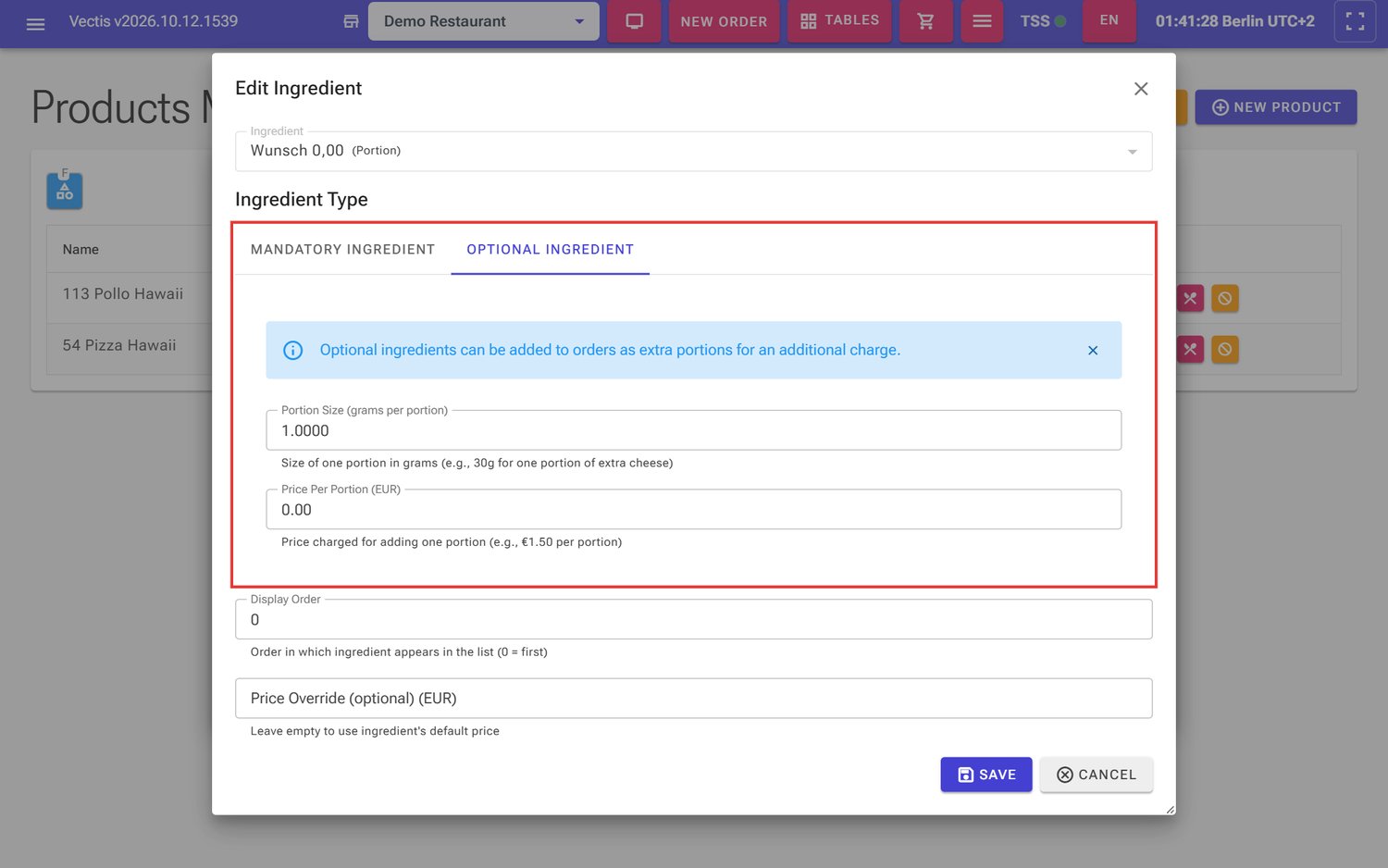Click the store icon beside restaurant selector

(x=351, y=21)
